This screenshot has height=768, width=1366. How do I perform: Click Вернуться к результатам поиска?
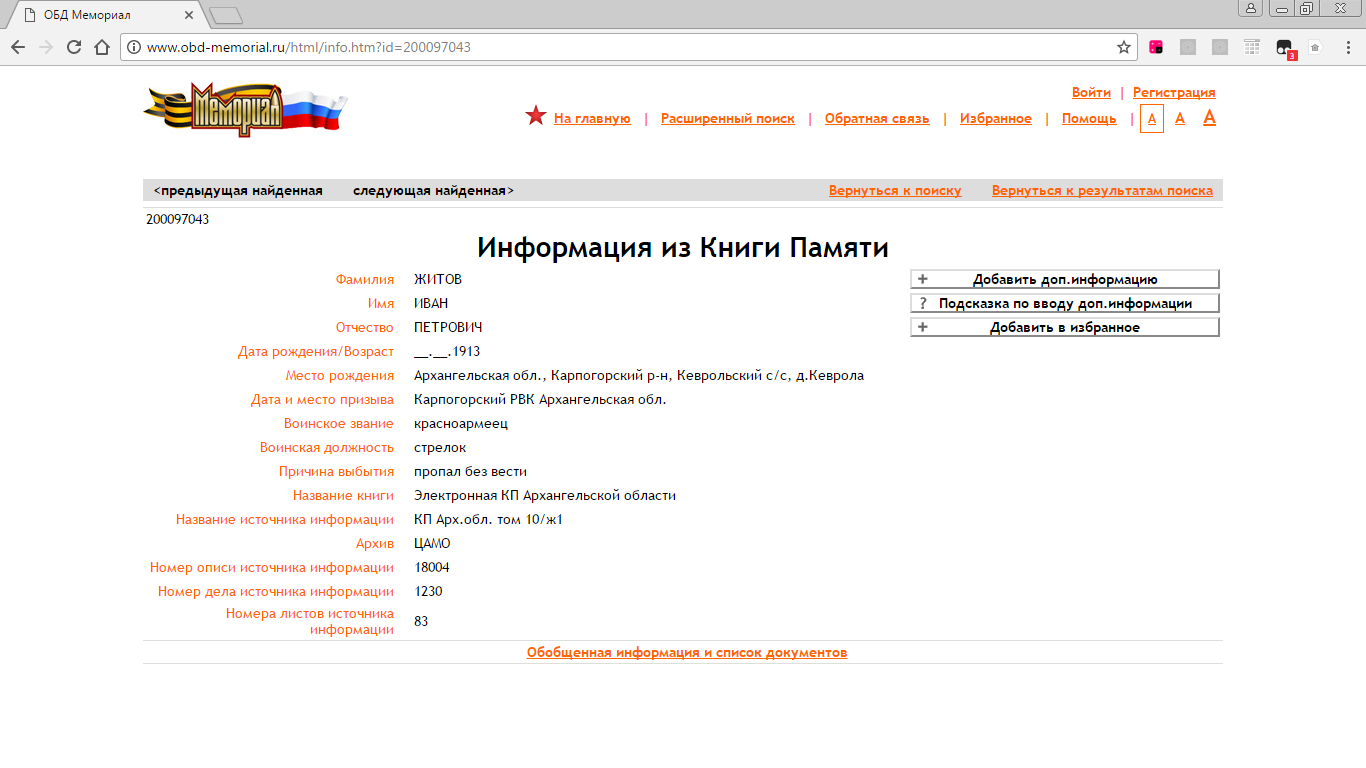click(1102, 191)
